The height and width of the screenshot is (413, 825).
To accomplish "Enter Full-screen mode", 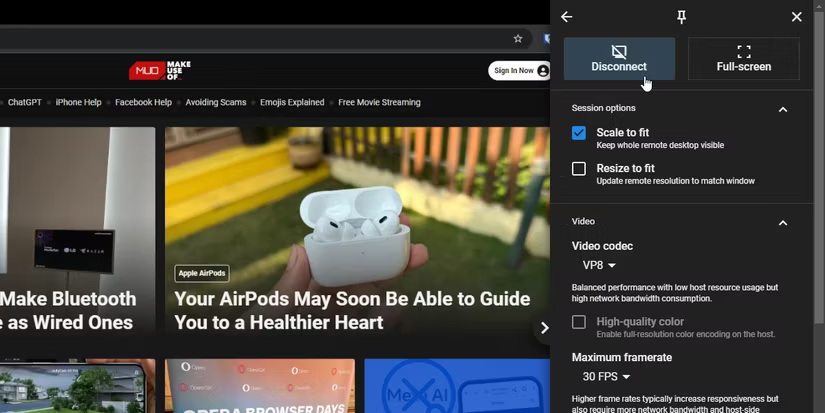I will (x=743, y=59).
